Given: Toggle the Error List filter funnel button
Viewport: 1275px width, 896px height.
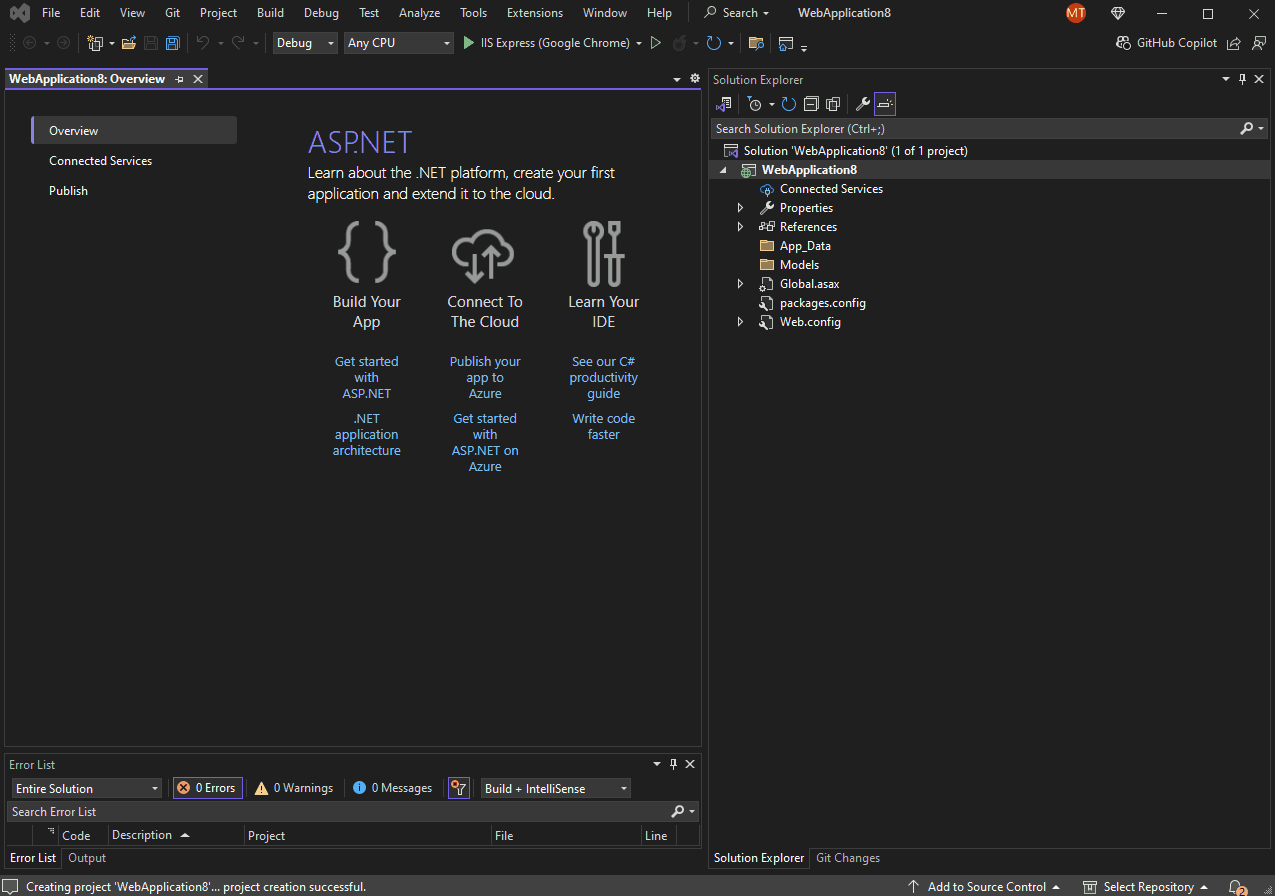Looking at the screenshot, I should tap(459, 788).
